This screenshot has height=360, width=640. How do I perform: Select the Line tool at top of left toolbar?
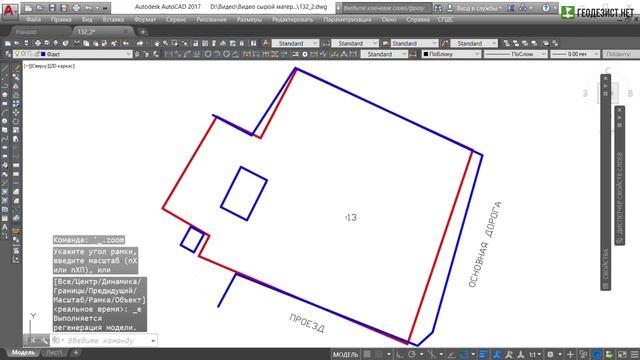pyautogui.click(x=4, y=69)
